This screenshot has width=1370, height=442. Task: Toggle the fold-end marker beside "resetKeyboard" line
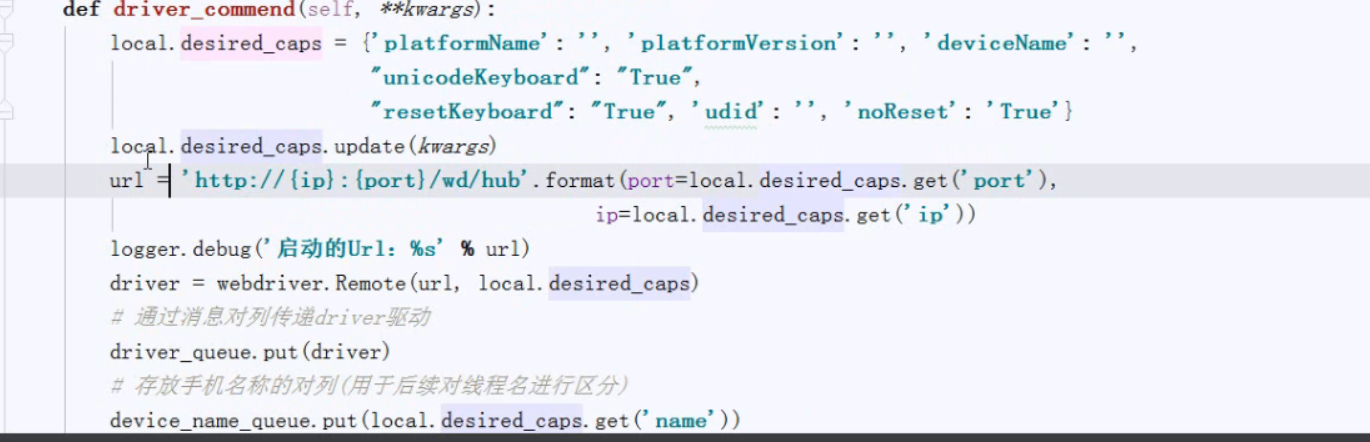click(6, 111)
